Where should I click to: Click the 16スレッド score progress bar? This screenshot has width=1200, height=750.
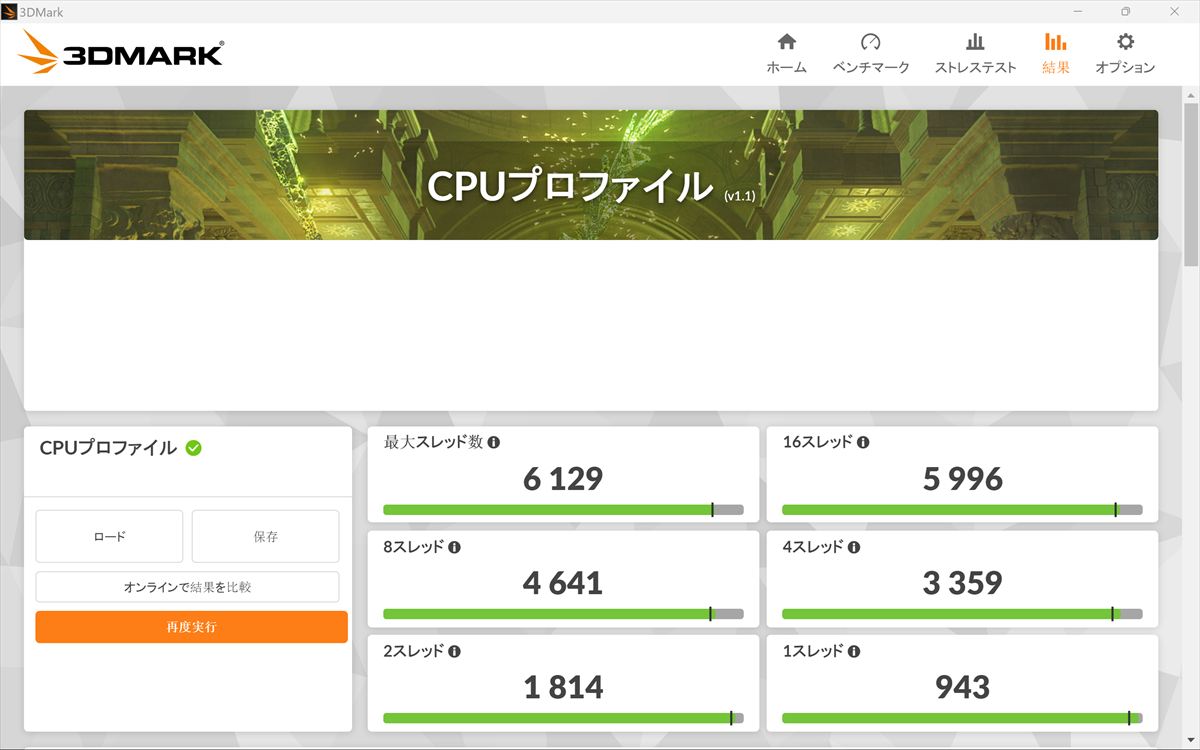962,509
